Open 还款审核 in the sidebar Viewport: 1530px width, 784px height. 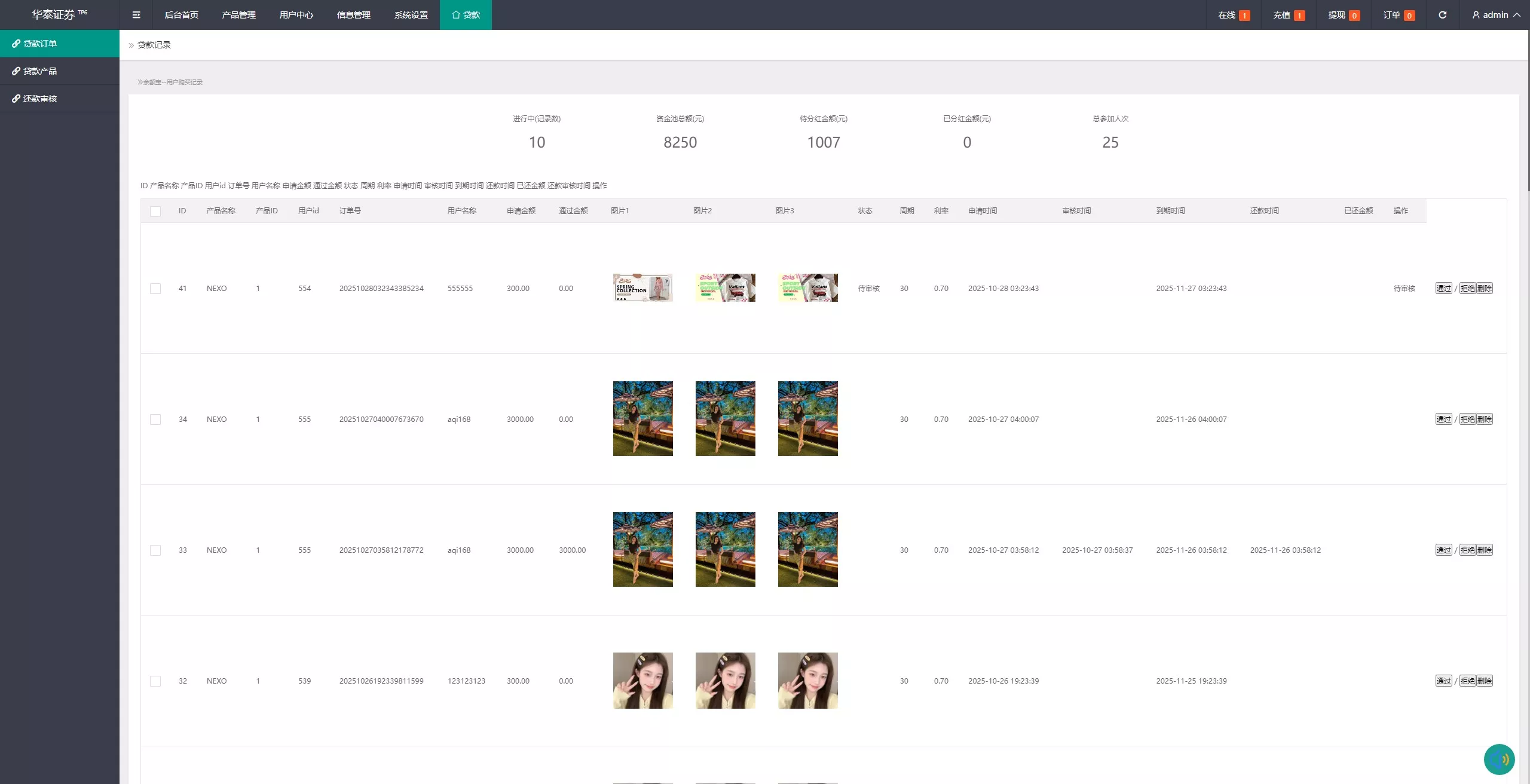coord(60,99)
